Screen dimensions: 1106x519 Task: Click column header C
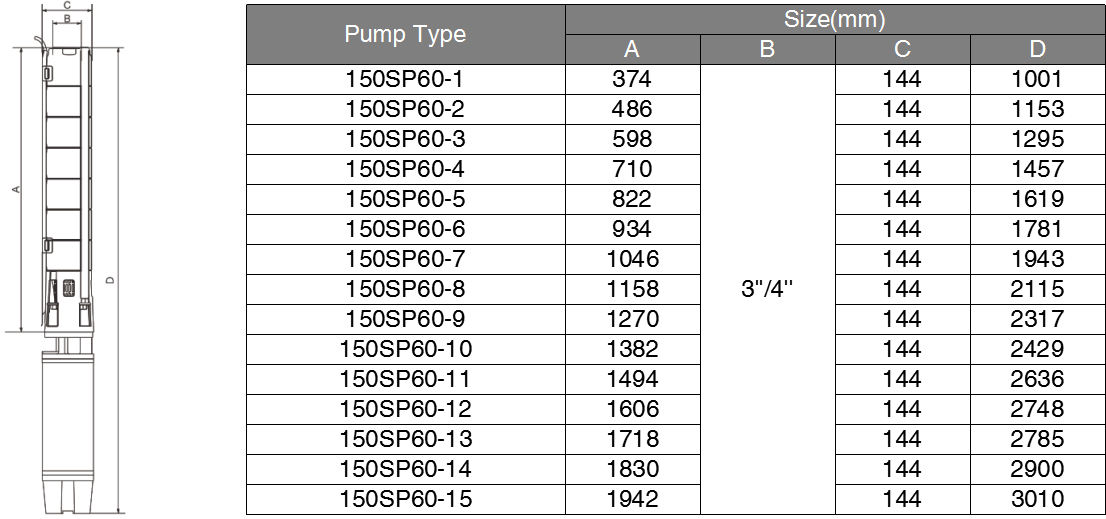(902, 49)
